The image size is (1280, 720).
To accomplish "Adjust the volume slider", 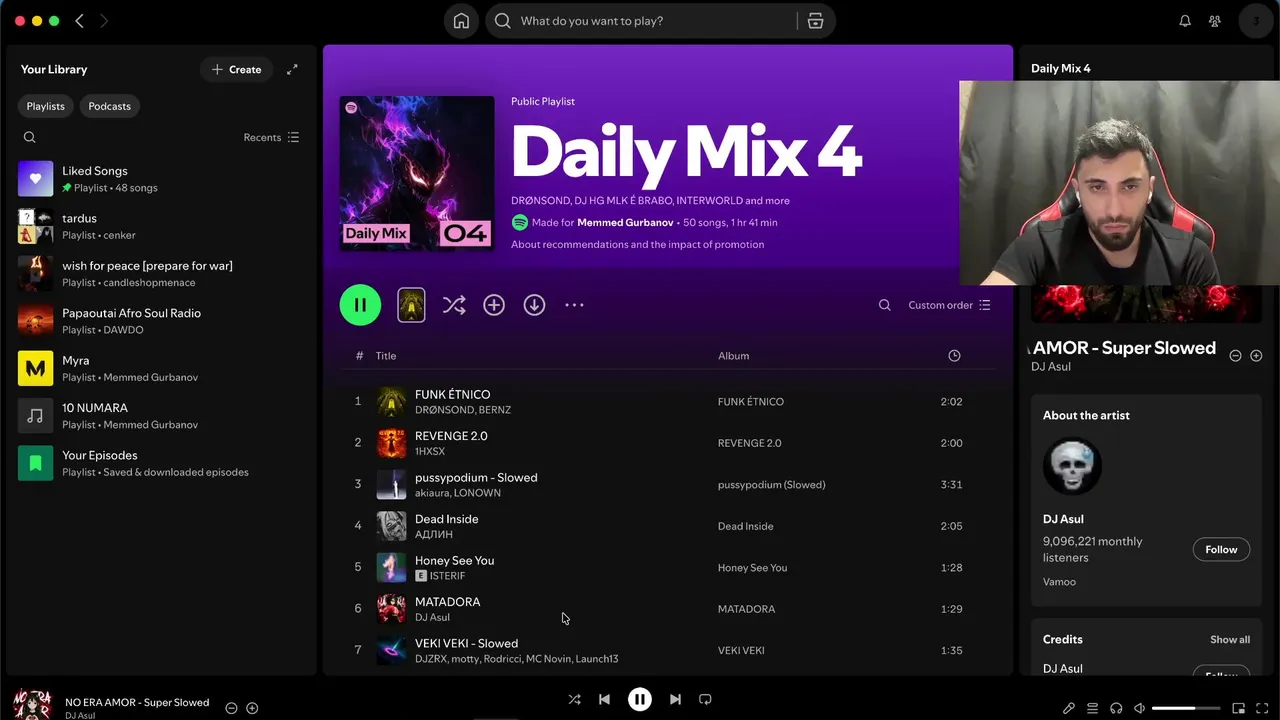I will coord(1186,708).
